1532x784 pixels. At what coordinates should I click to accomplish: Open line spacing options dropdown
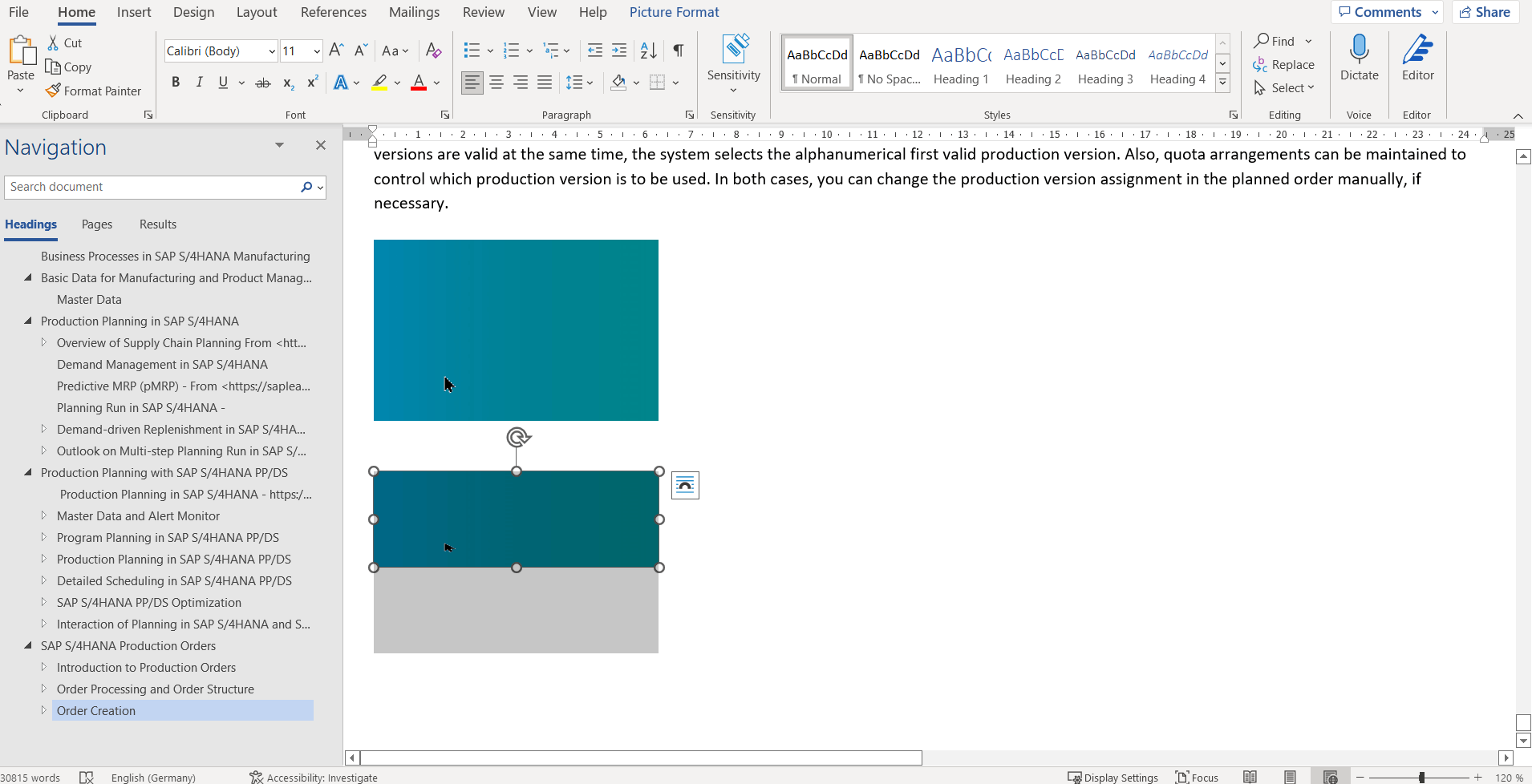(579, 82)
